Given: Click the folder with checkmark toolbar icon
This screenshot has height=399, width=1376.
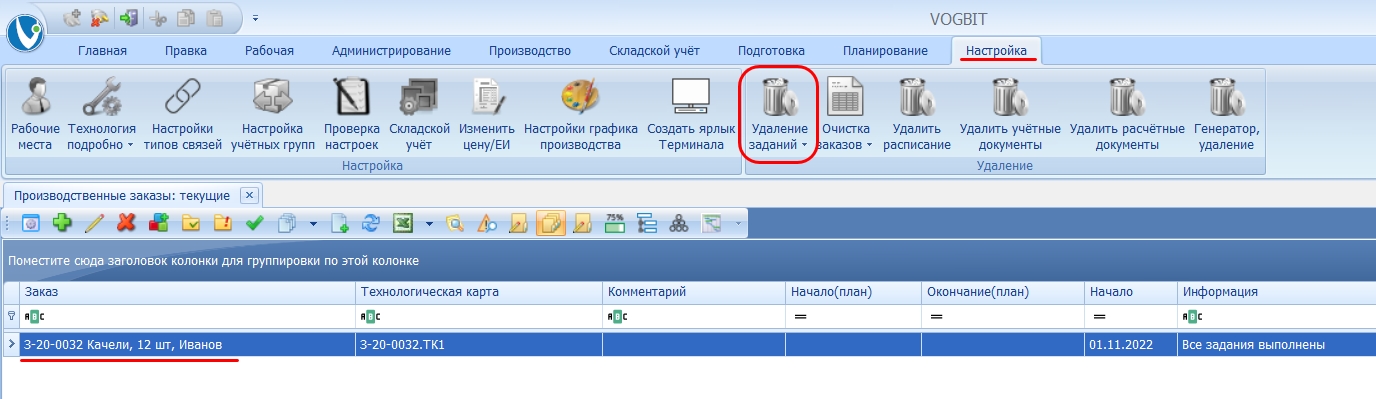Looking at the screenshot, I should click(x=190, y=223).
